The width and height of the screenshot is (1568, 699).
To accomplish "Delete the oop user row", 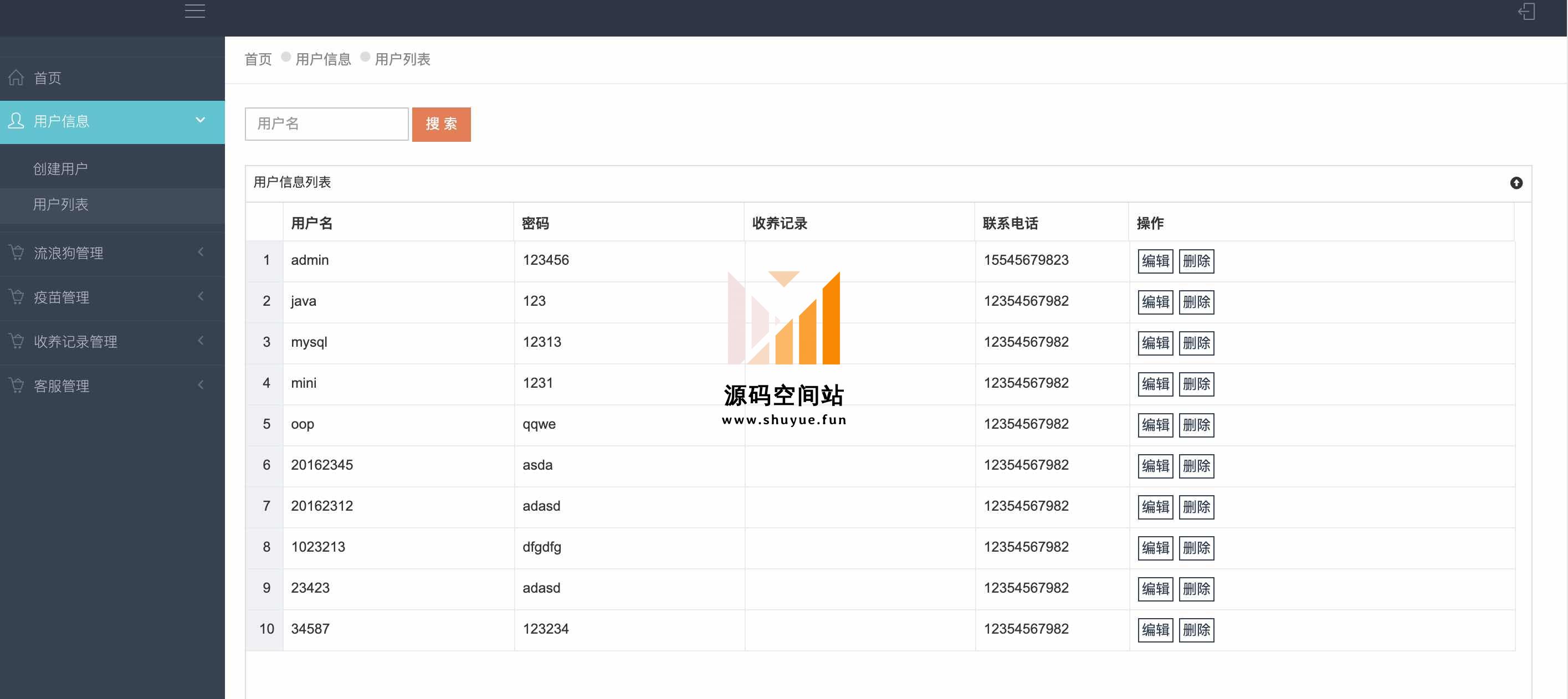I will pos(1197,425).
